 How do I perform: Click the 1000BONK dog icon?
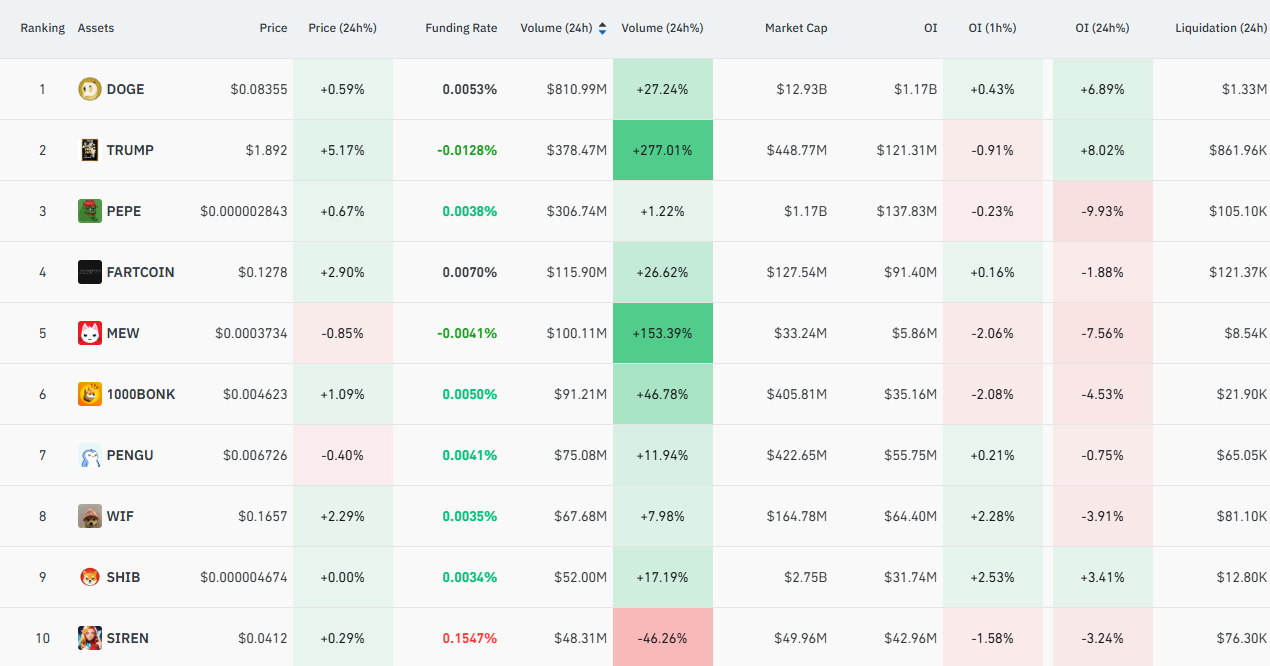90,394
